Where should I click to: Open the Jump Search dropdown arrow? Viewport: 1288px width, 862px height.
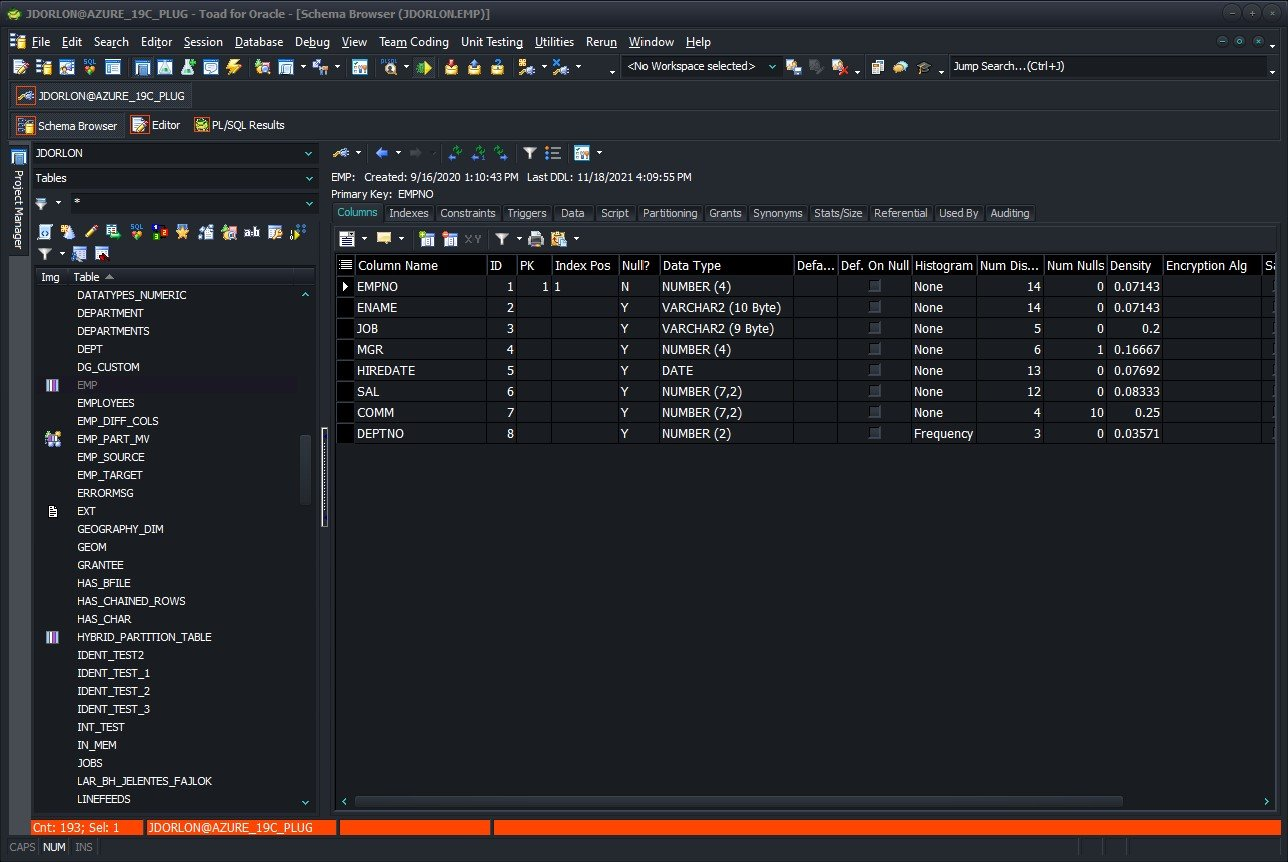click(x=1273, y=72)
